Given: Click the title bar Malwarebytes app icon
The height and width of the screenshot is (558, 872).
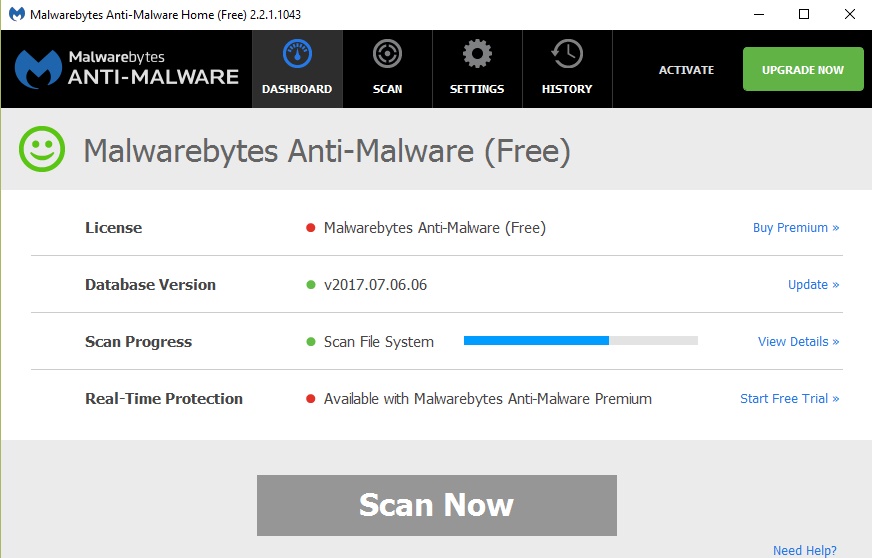Looking at the screenshot, I should (17, 14).
